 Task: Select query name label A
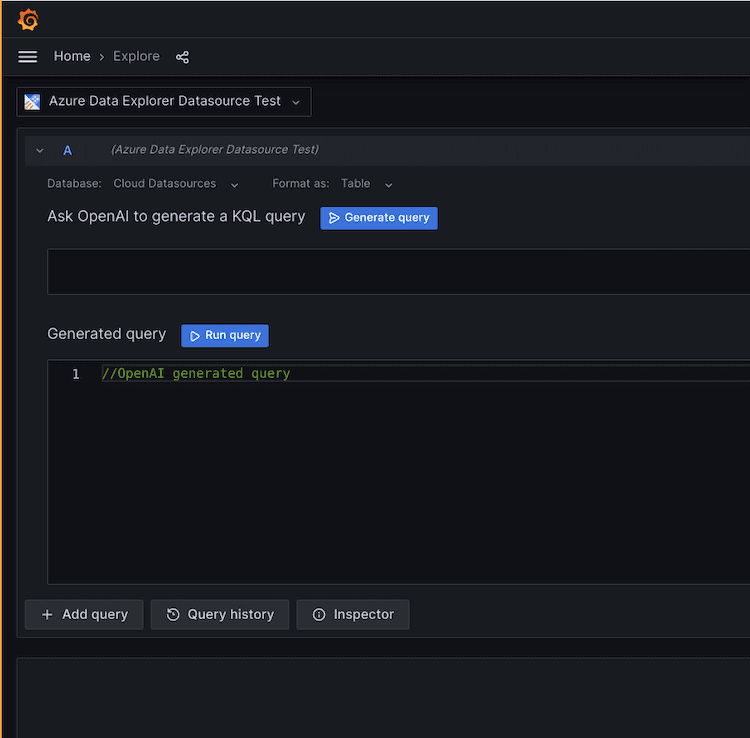pyautogui.click(x=68, y=150)
